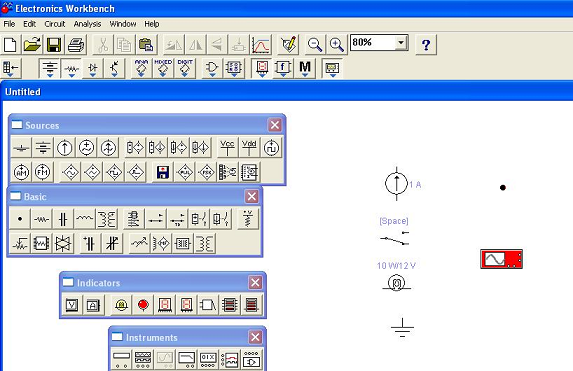Image resolution: width=573 pixels, height=371 pixels.
Task: Open the Analysis menu
Action: 87,24
